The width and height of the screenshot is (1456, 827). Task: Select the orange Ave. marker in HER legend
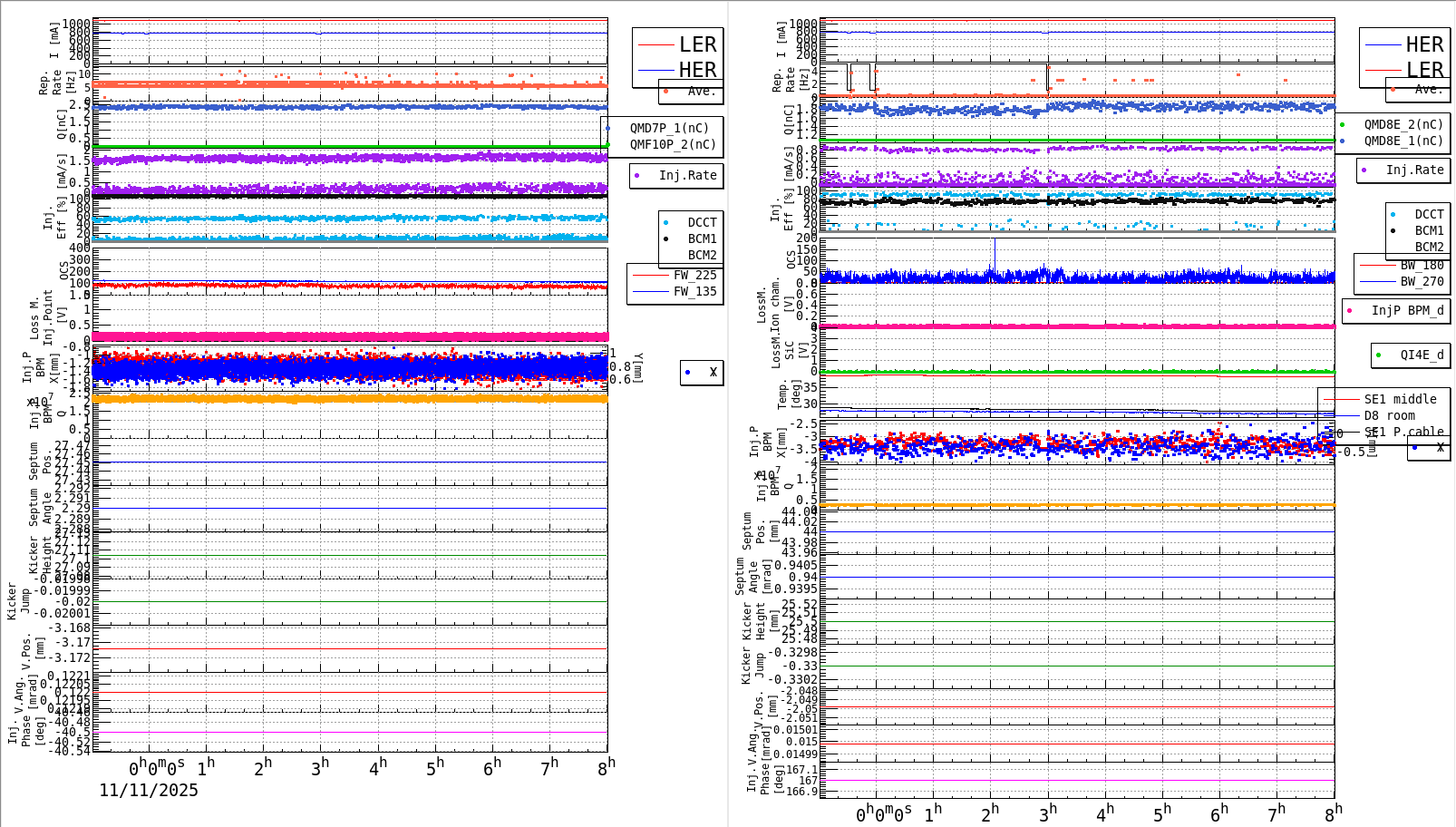pos(1393,90)
